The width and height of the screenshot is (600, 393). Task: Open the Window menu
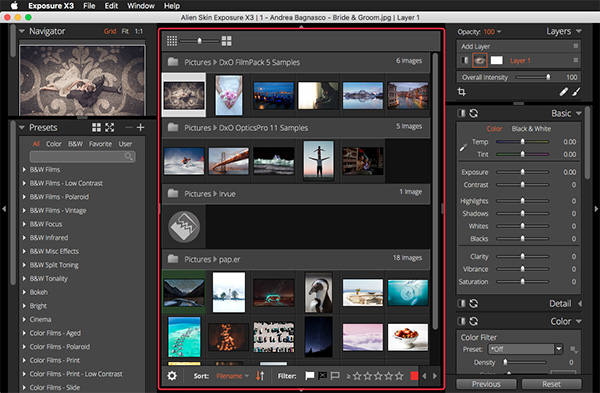(141, 6)
